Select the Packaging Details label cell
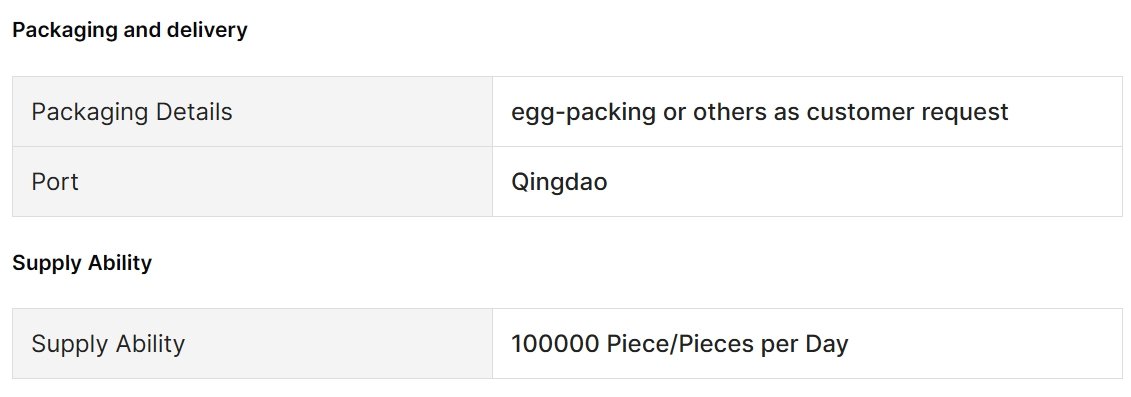The width and height of the screenshot is (1131, 397). pos(252,112)
